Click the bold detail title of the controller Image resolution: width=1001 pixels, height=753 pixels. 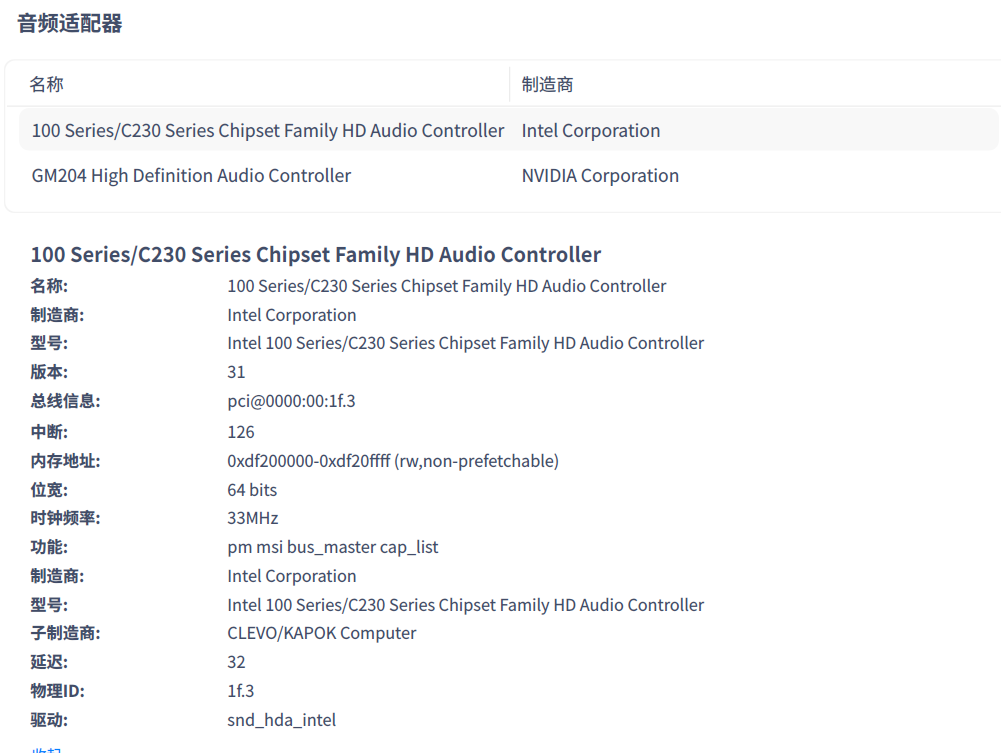click(316, 254)
